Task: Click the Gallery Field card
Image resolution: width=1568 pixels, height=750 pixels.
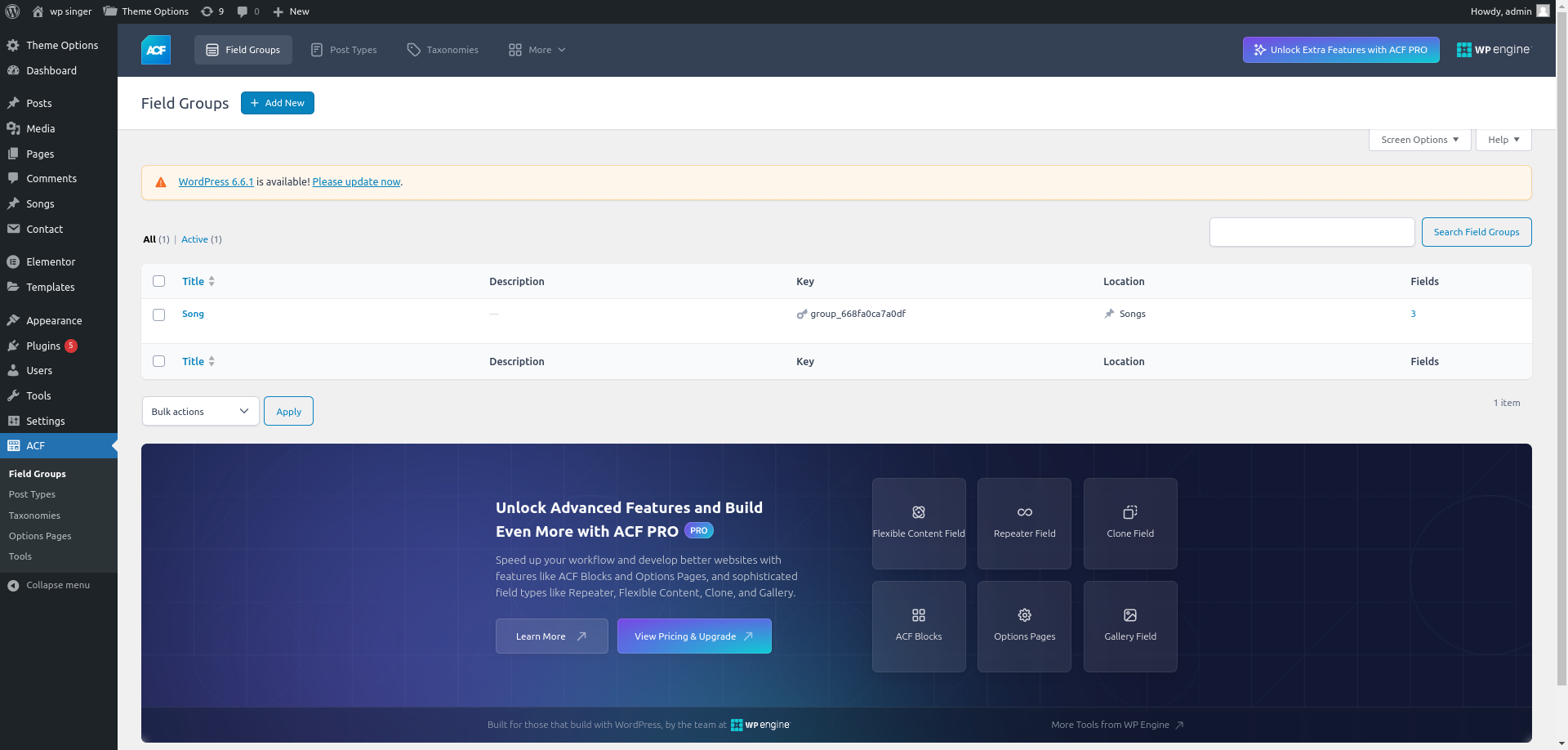Action: click(1130, 627)
